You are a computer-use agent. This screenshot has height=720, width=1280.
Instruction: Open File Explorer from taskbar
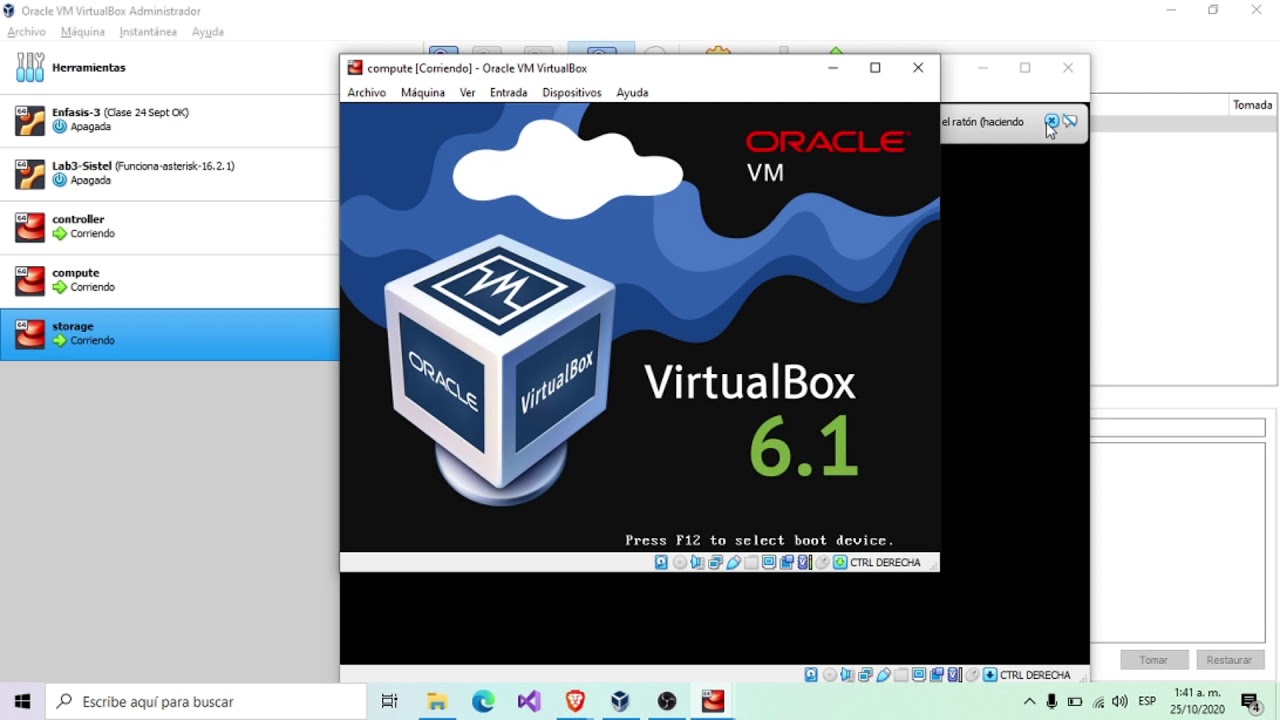(x=437, y=701)
